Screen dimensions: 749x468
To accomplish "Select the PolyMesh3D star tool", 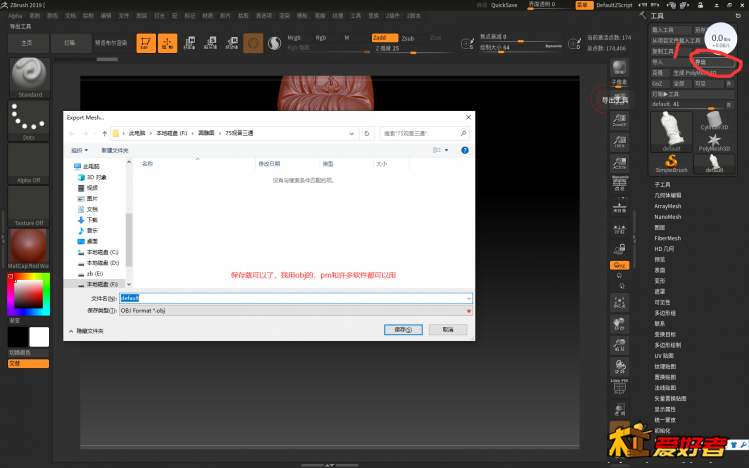I will pyautogui.click(x=714, y=142).
